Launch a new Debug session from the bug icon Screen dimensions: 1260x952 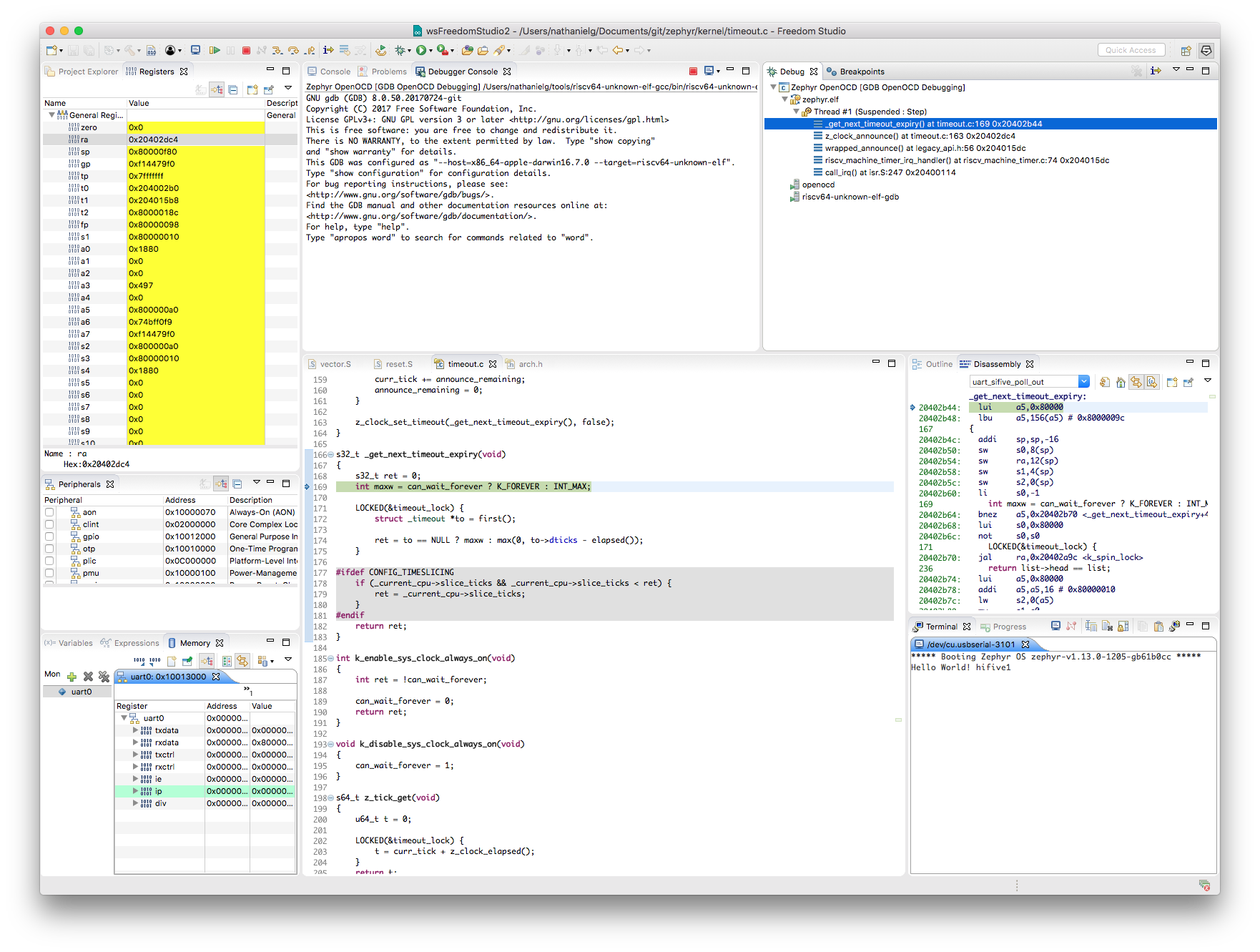(400, 50)
